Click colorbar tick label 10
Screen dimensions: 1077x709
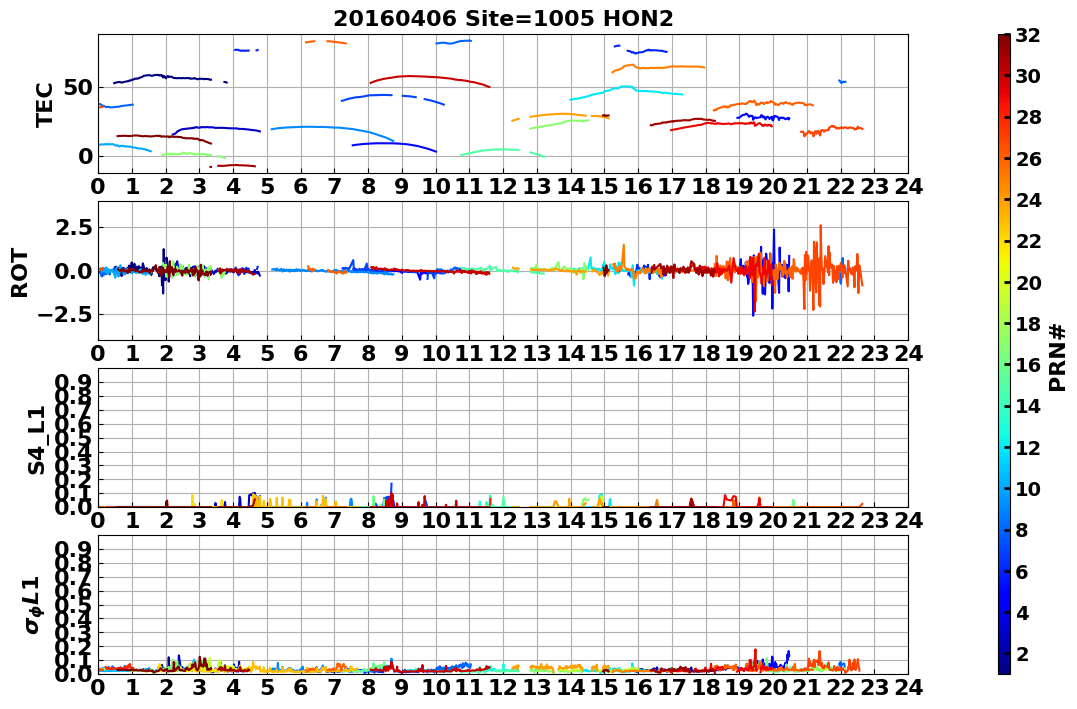(x=1028, y=488)
